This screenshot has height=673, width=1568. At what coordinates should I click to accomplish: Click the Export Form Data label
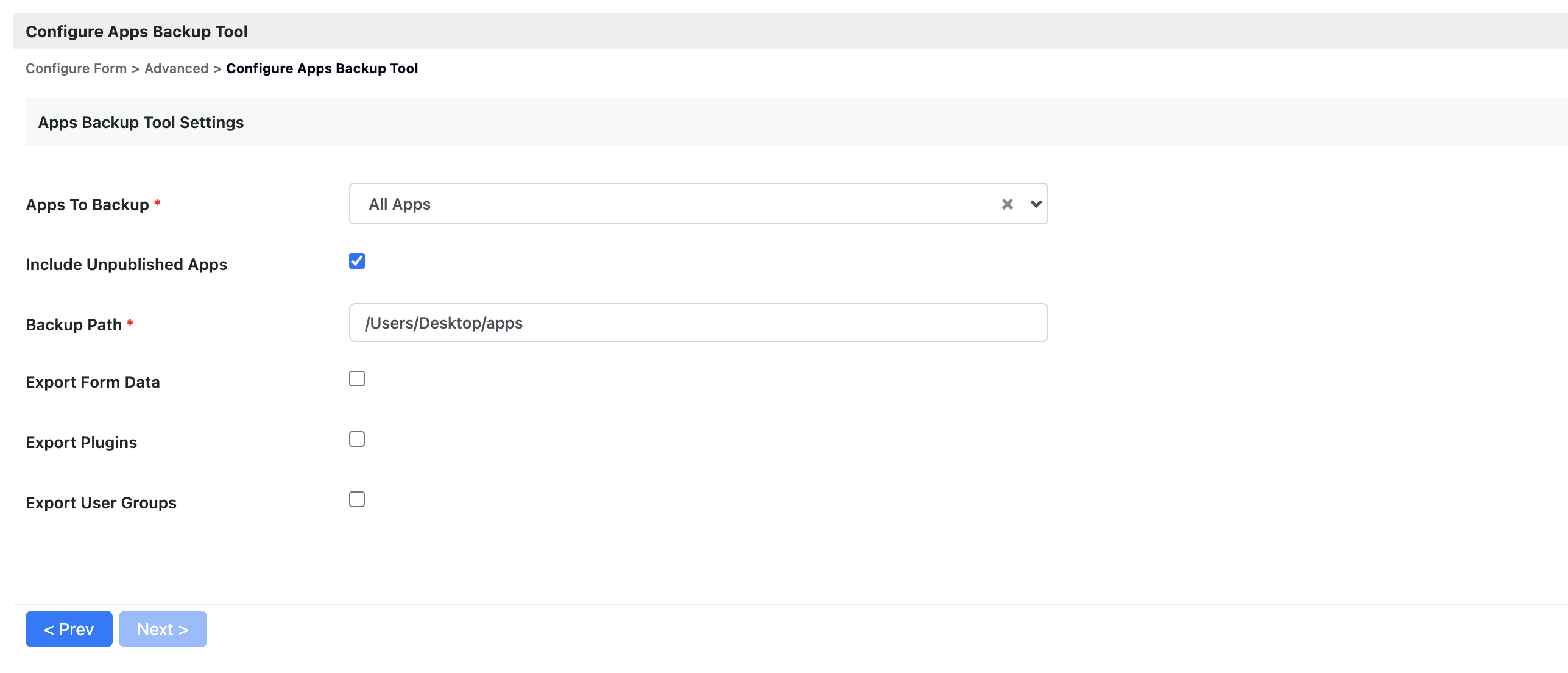pyautogui.click(x=93, y=382)
